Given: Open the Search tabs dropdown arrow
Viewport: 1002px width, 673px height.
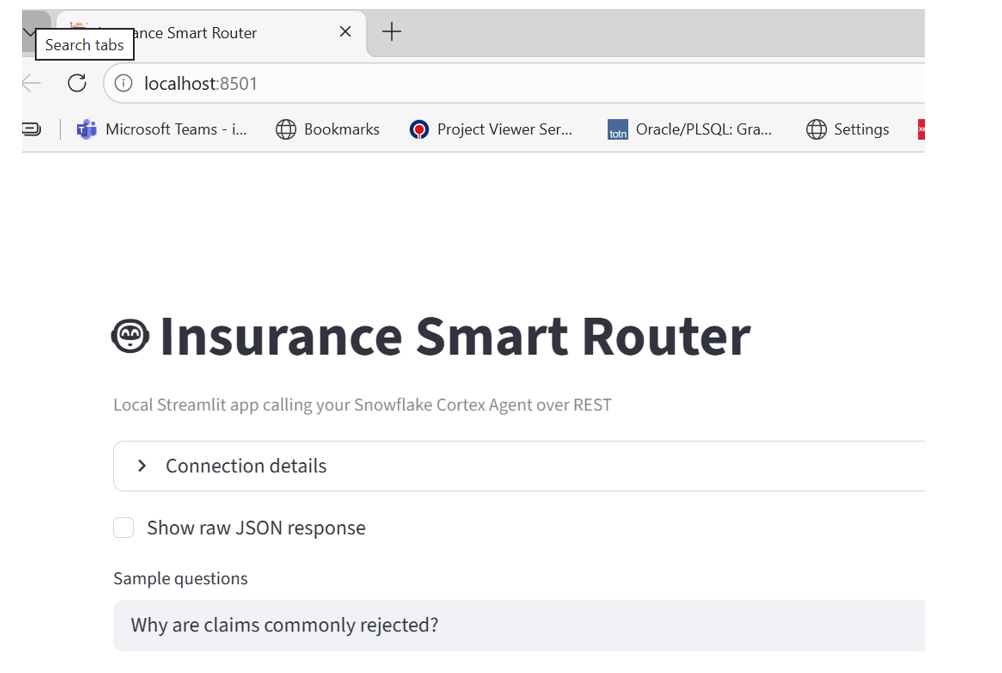Looking at the screenshot, I should [x=29, y=32].
